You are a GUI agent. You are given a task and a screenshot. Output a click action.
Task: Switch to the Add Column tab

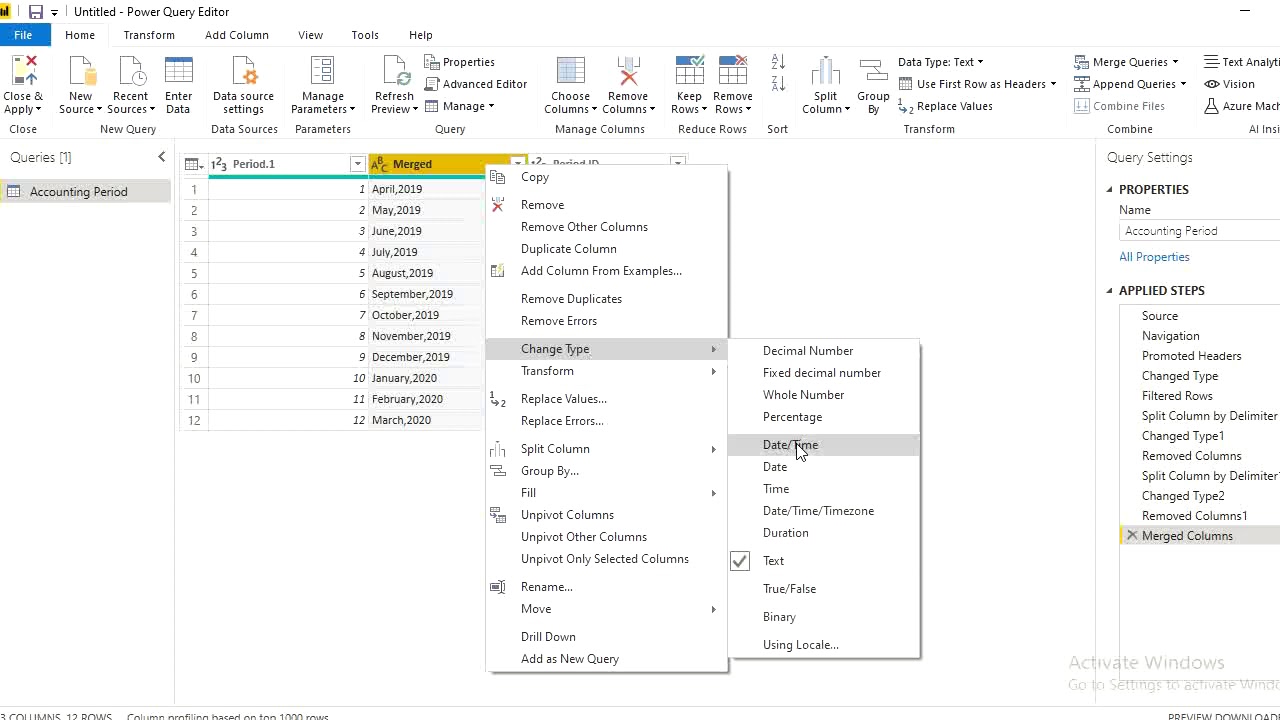(237, 35)
